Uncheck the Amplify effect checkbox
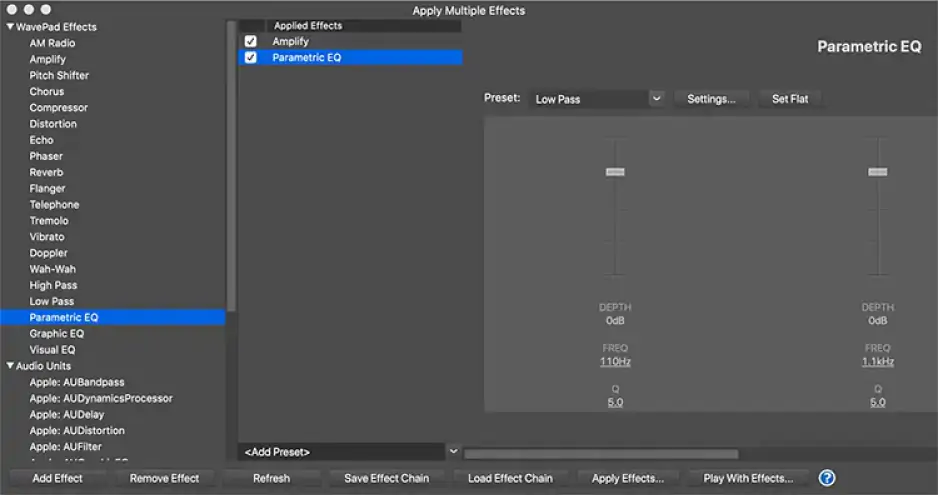The width and height of the screenshot is (938, 495). click(251, 42)
